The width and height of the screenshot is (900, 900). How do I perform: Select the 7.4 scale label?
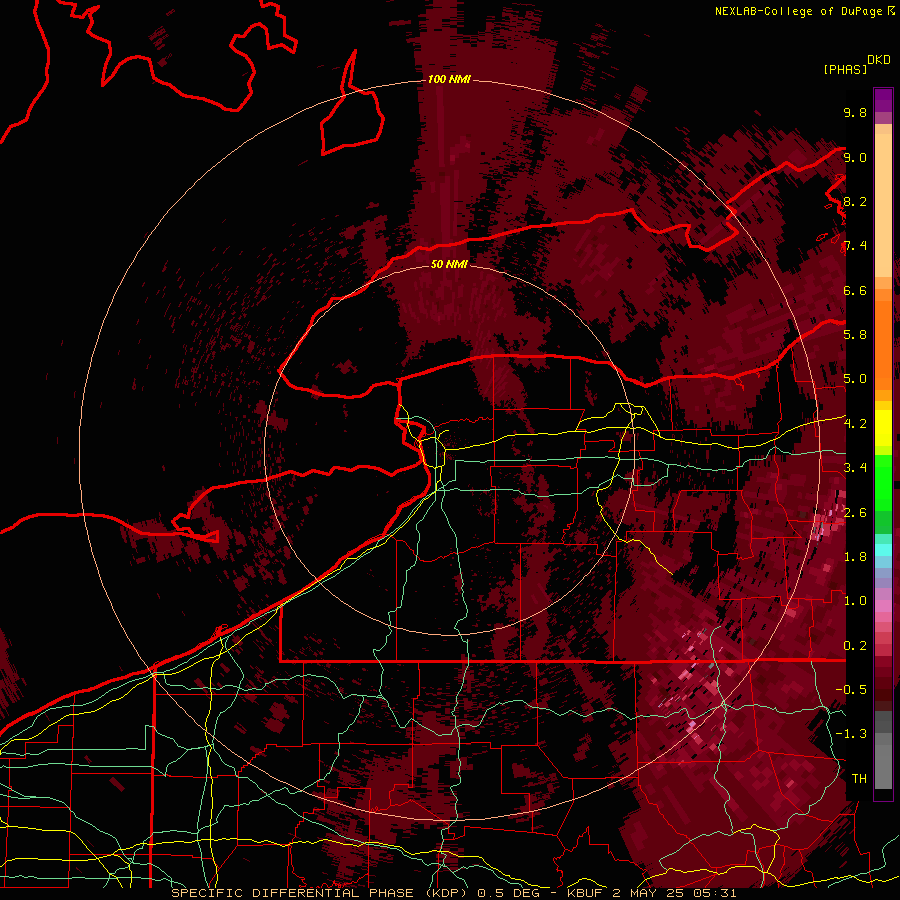click(855, 246)
